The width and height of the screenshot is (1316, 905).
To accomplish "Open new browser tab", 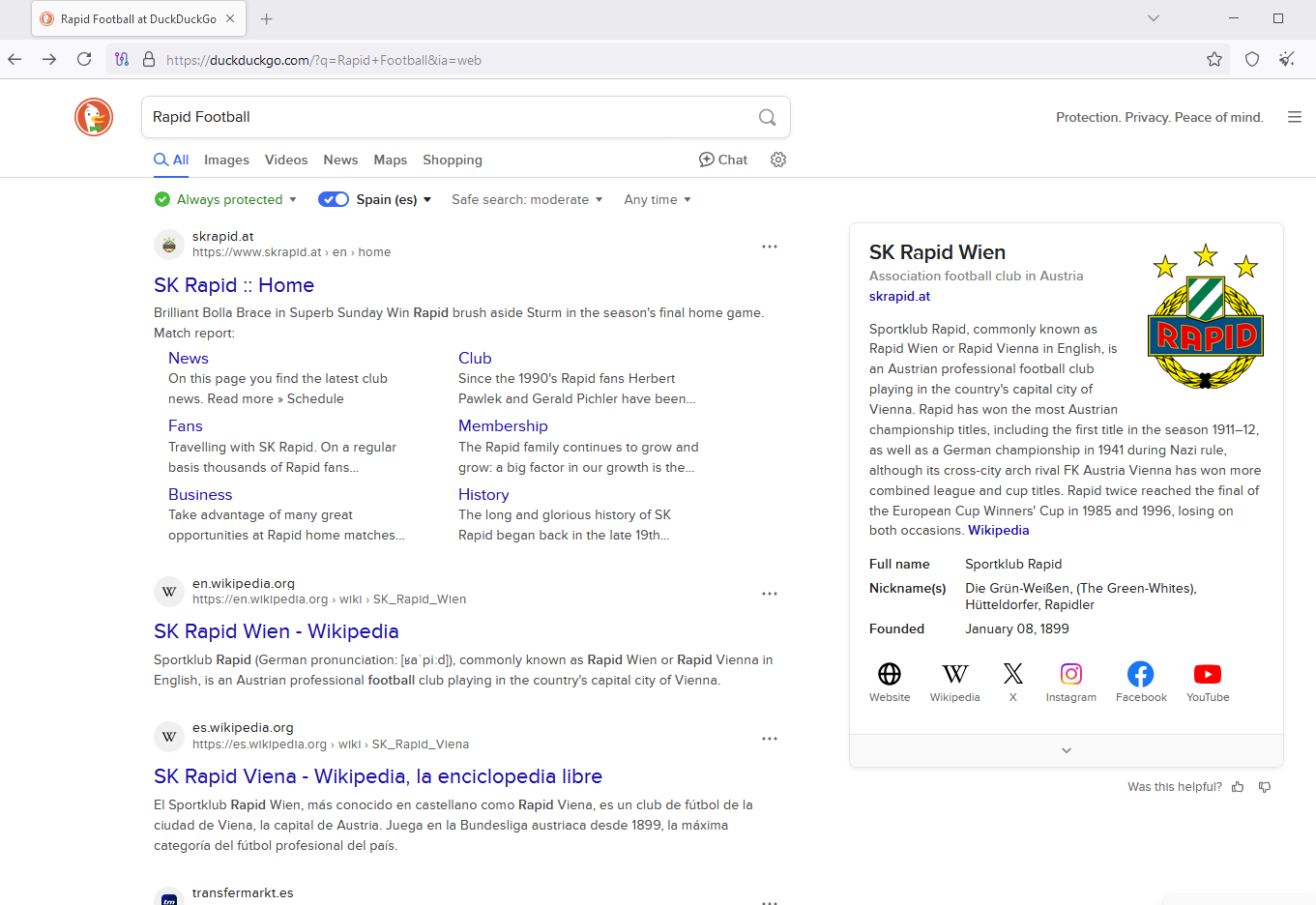I will [267, 18].
